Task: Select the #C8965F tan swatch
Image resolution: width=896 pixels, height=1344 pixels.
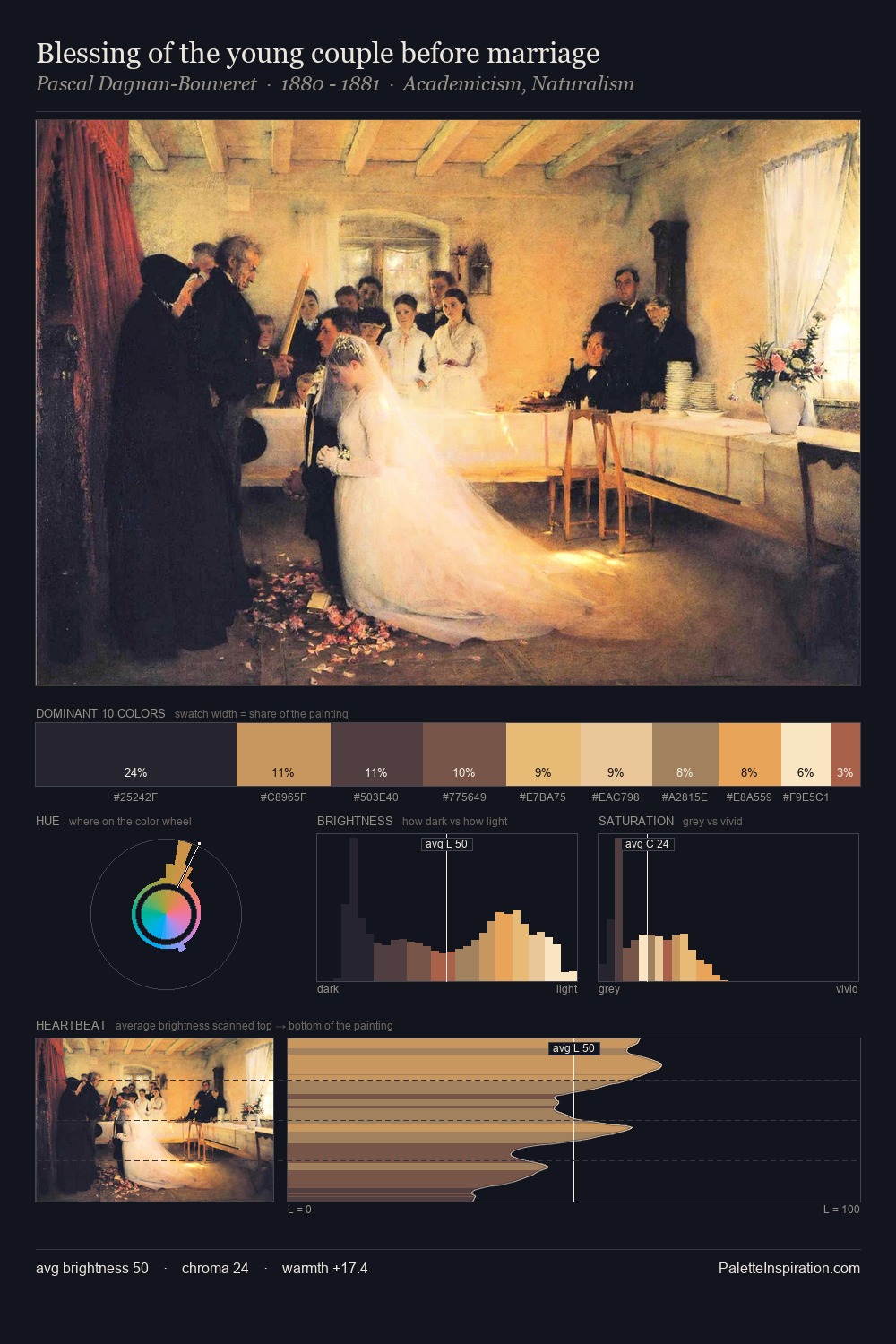Action: [x=283, y=754]
